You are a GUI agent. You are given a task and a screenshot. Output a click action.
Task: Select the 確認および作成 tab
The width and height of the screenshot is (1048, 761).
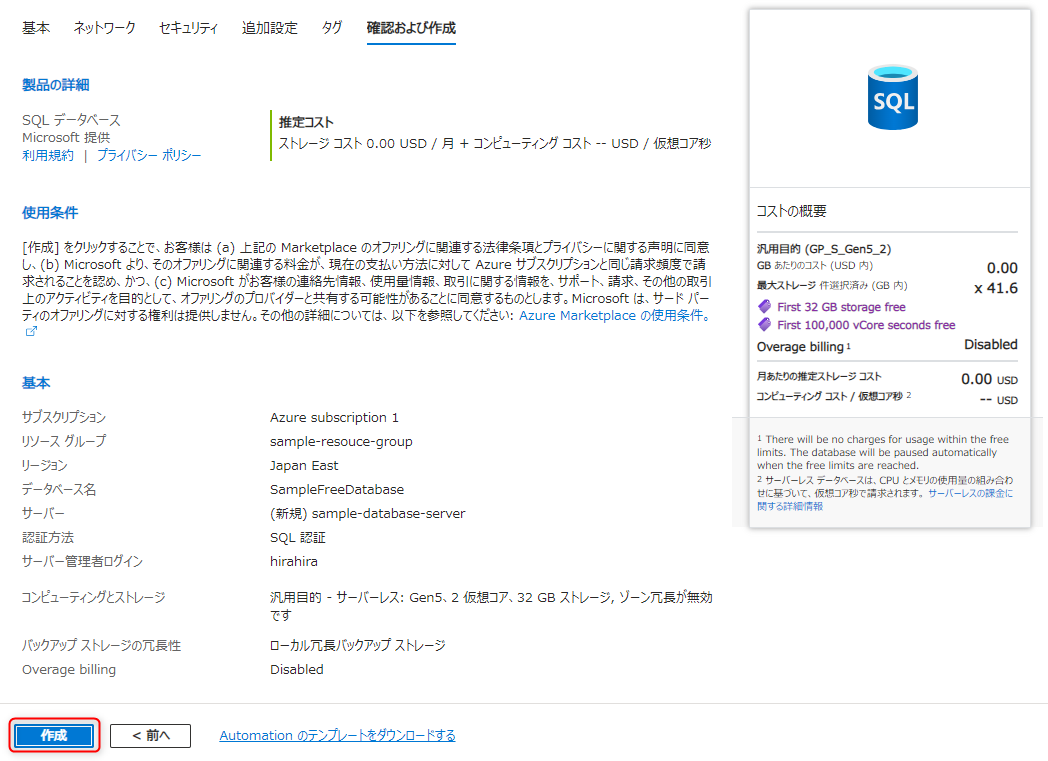tap(411, 28)
